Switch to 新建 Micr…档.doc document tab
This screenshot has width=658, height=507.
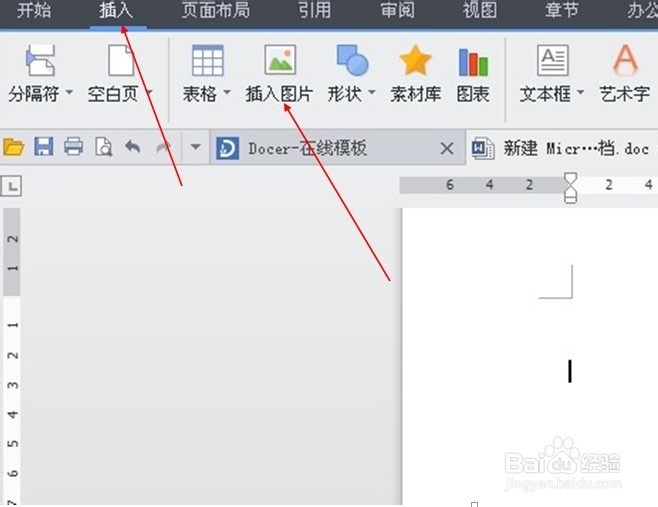point(562,148)
